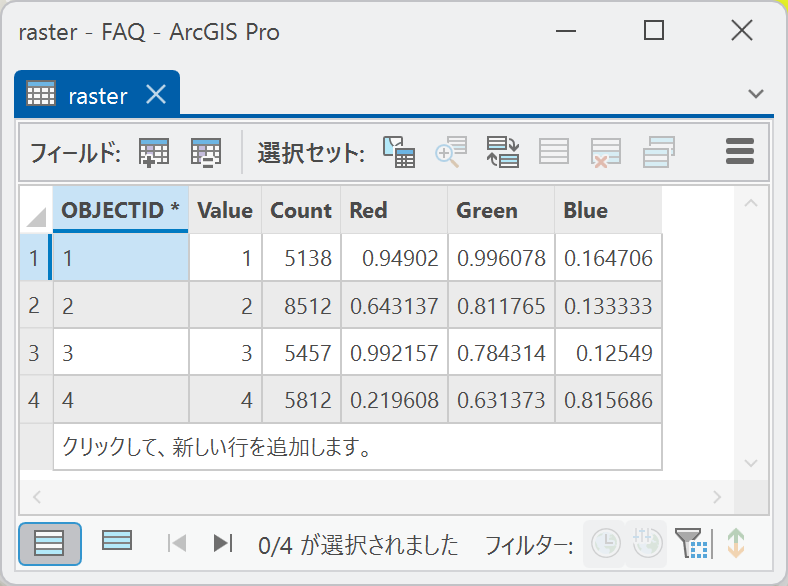Select row 3 by its row header
This screenshot has height=586, width=788.
coord(34,353)
